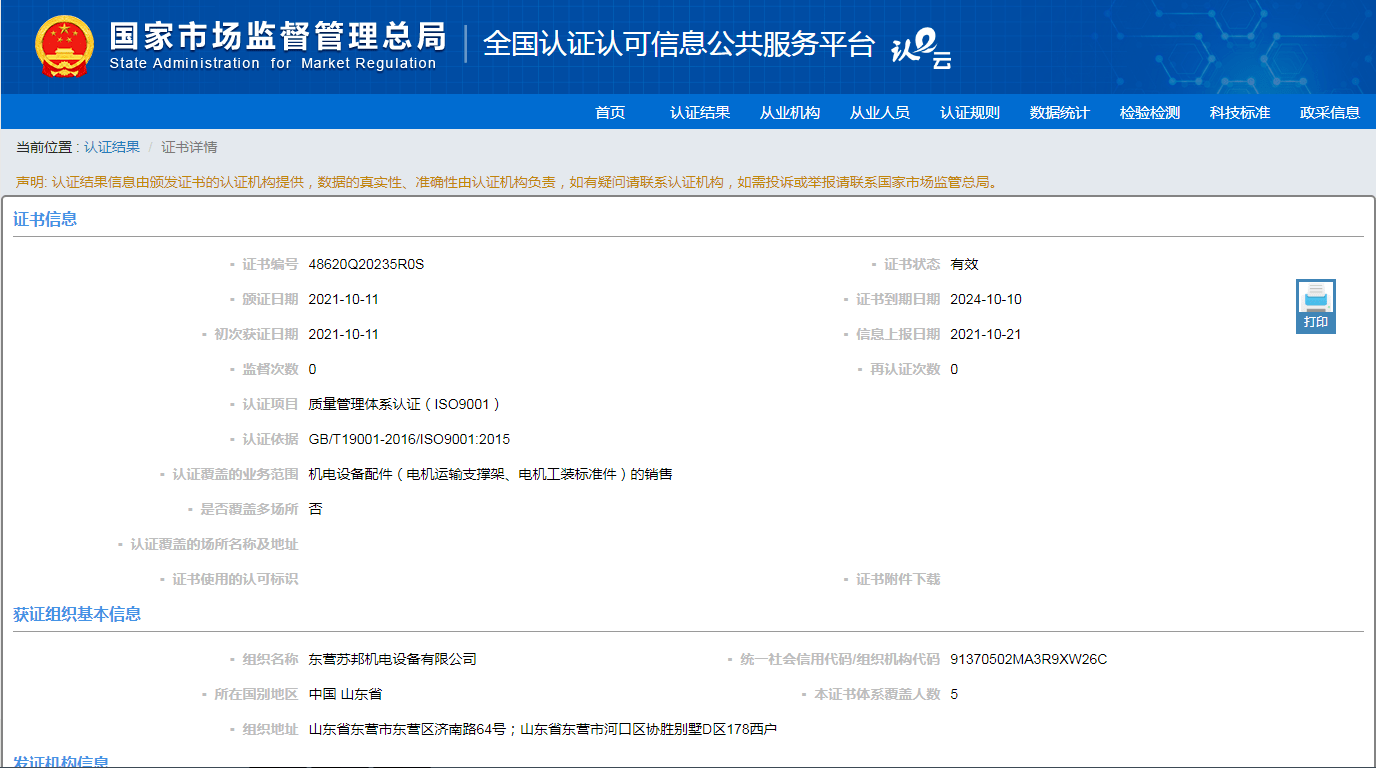The height and width of the screenshot is (768, 1376).
Task: Open the 认证结果 navigation menu
Action: [700, 113]
